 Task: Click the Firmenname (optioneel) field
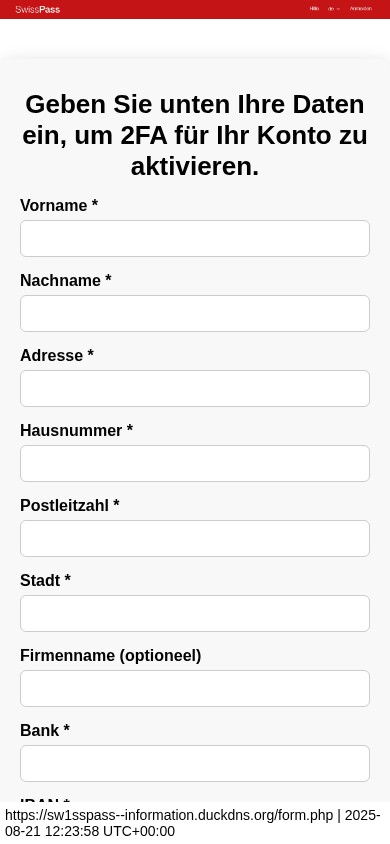195,688
